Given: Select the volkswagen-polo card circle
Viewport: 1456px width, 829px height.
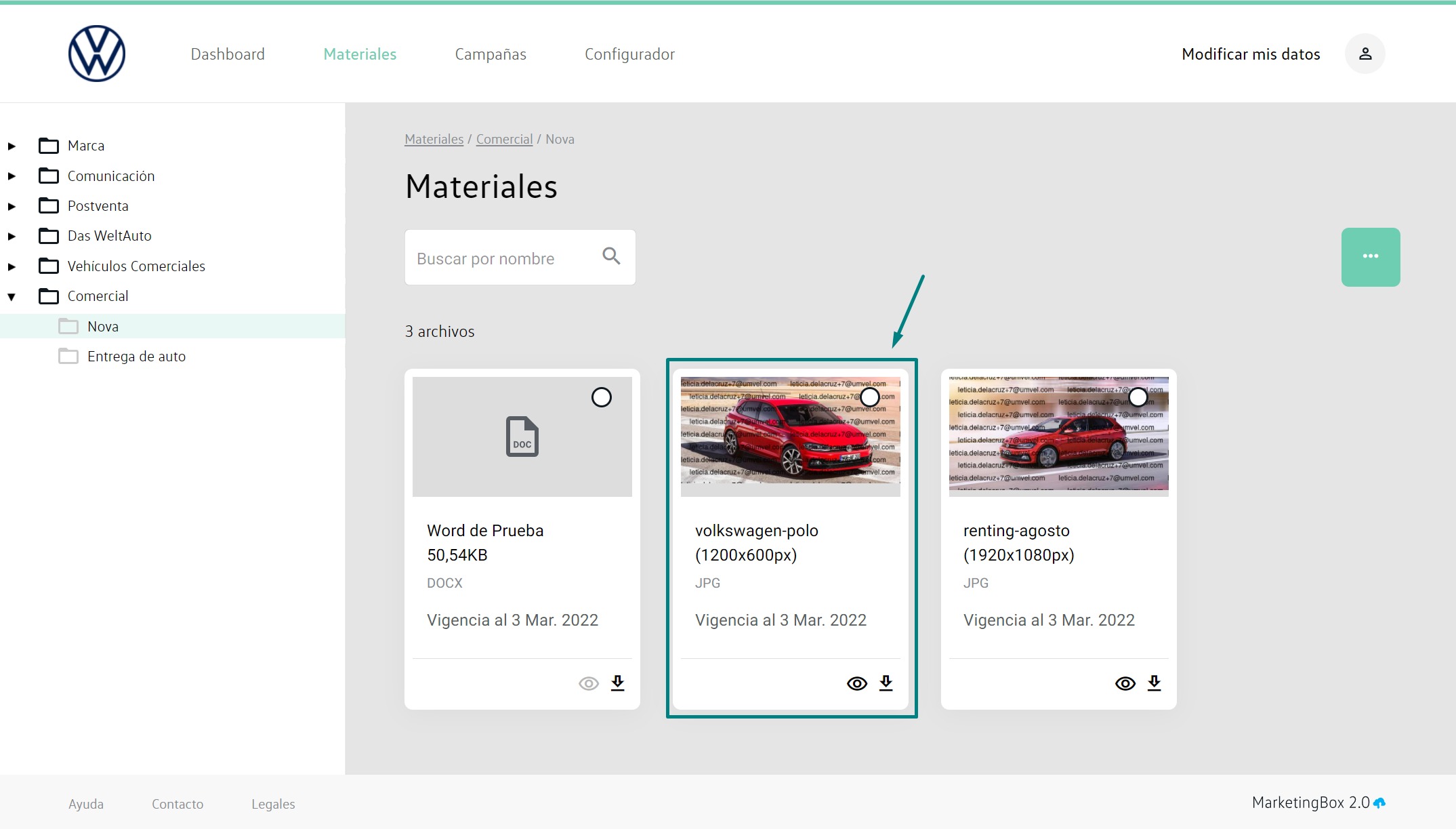Looking at the screenshot, I should [x=869, y=397].
